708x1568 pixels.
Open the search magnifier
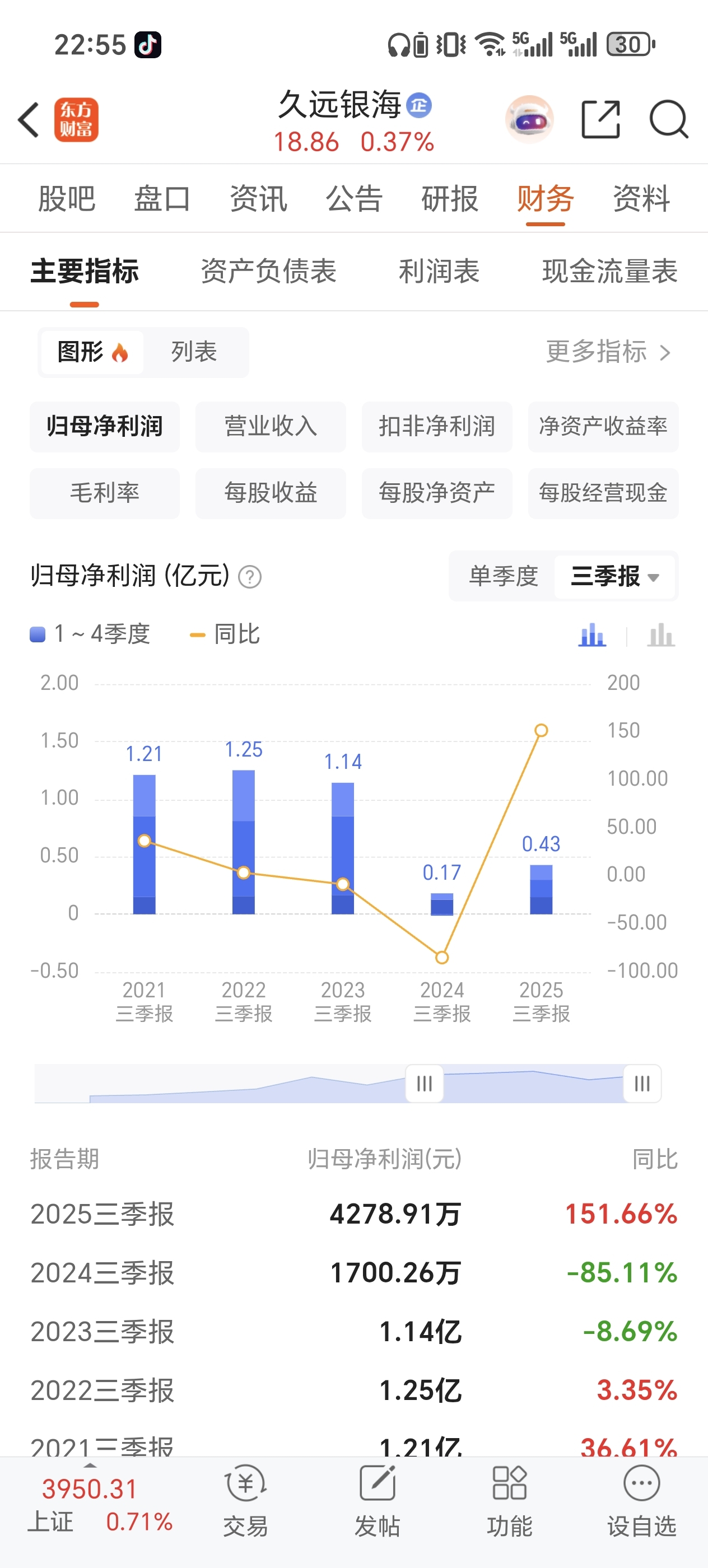pyautogui.click(x=668, y=119)
